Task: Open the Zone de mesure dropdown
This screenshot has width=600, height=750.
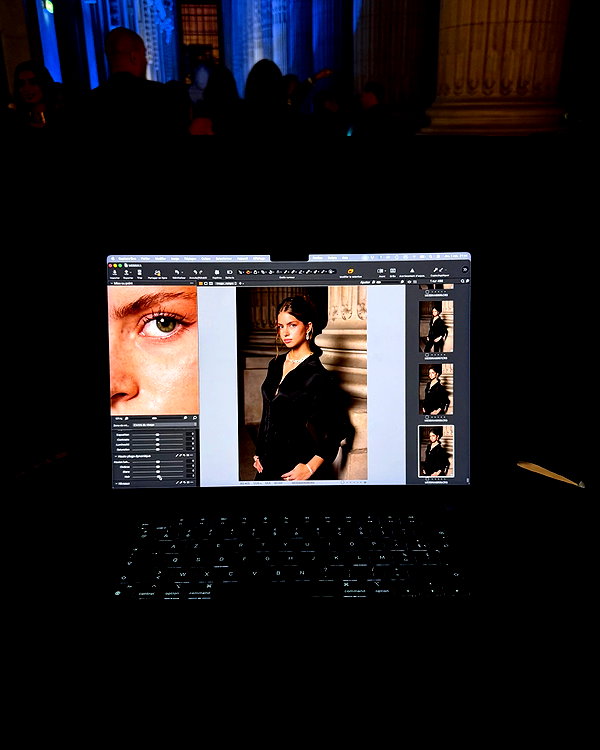Action: (164, 425)
